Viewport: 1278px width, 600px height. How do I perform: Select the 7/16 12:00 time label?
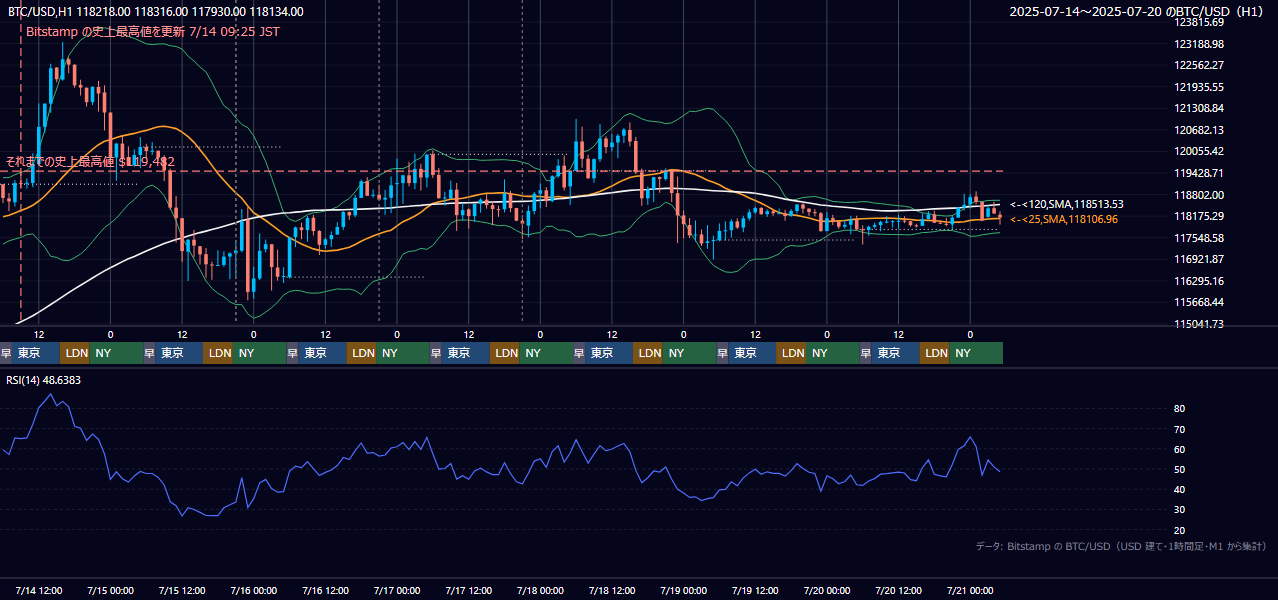(325, 590)
